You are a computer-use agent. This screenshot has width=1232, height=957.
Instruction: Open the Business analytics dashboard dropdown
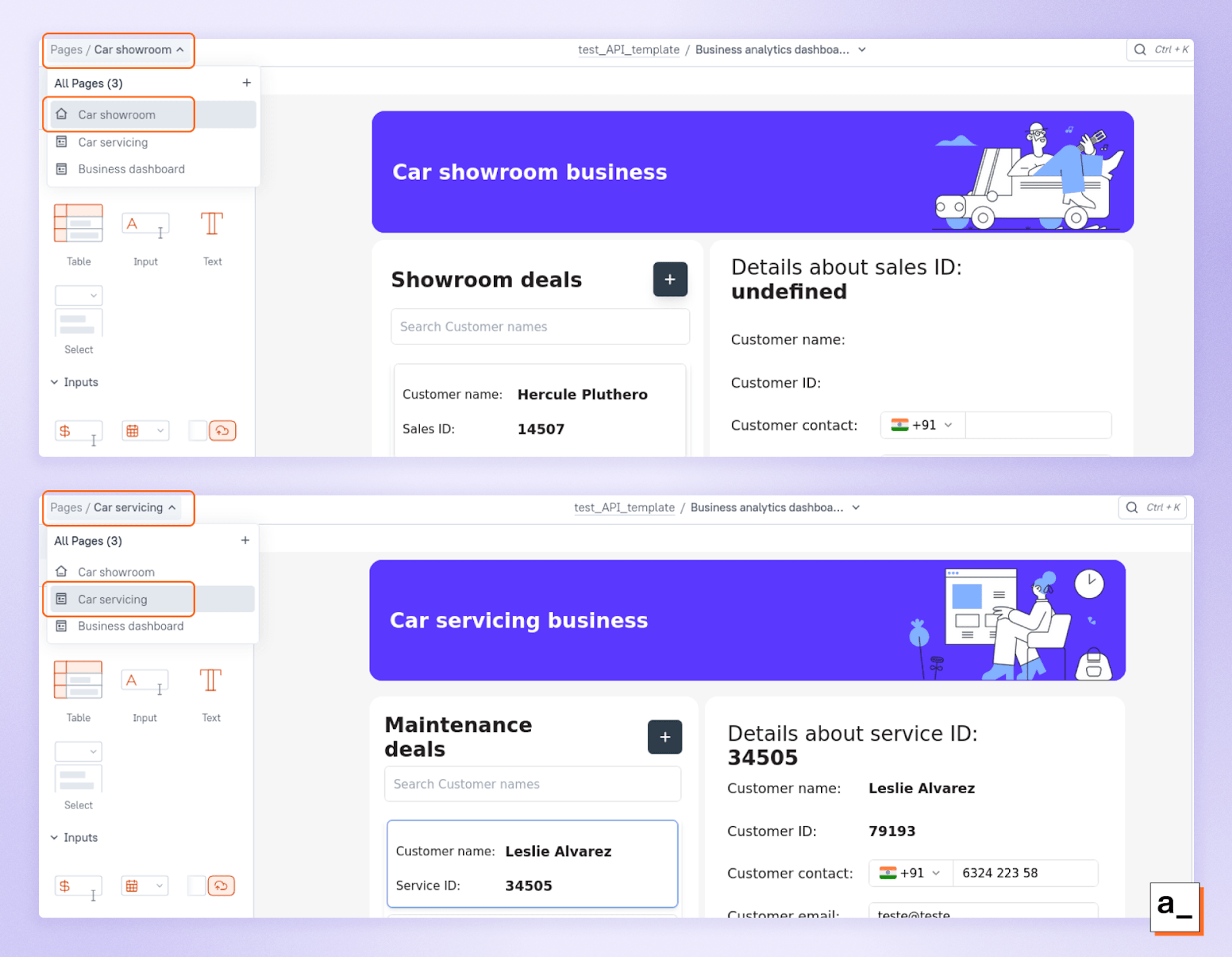861,50
